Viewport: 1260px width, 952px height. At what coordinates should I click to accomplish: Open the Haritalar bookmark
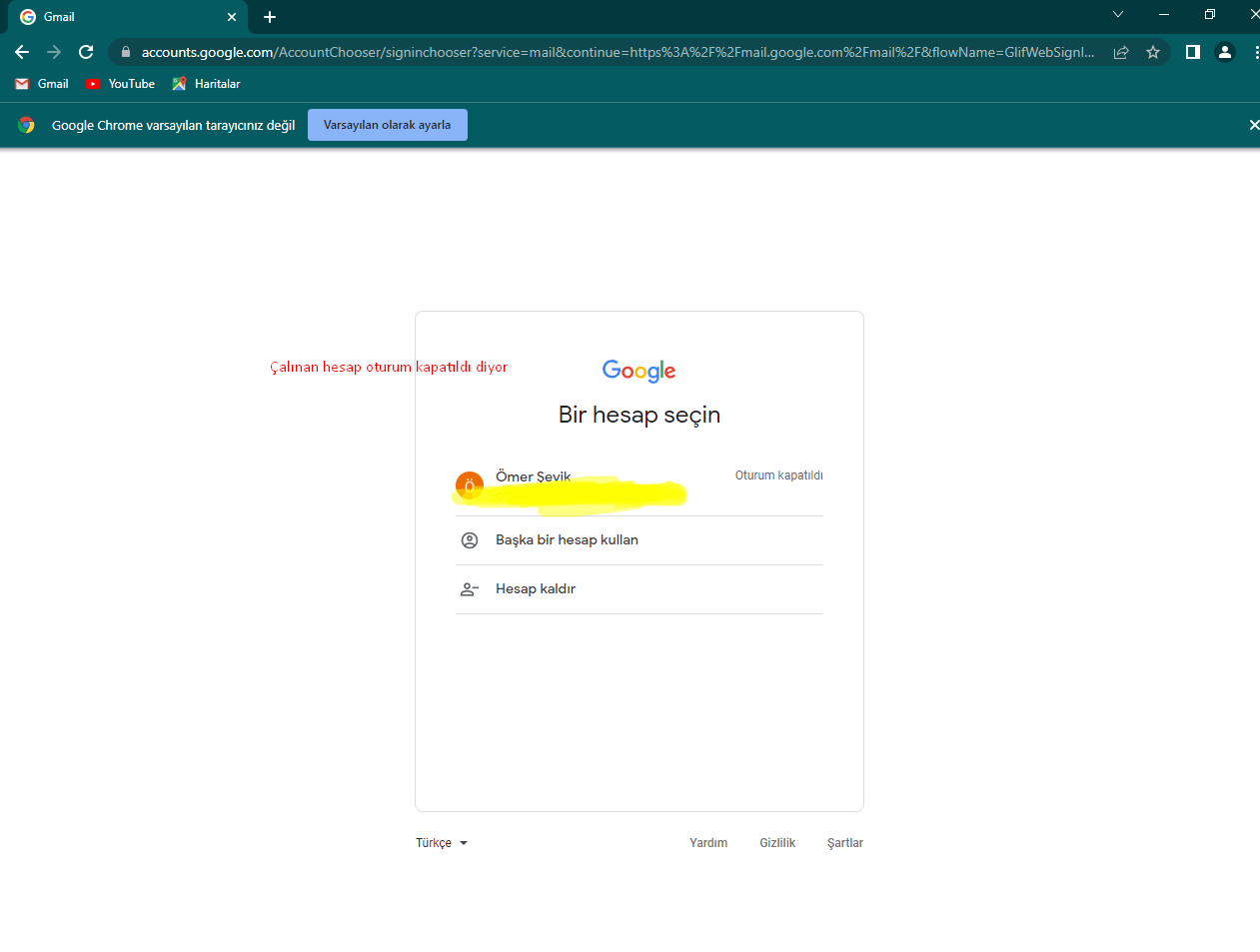click(206, 84)
